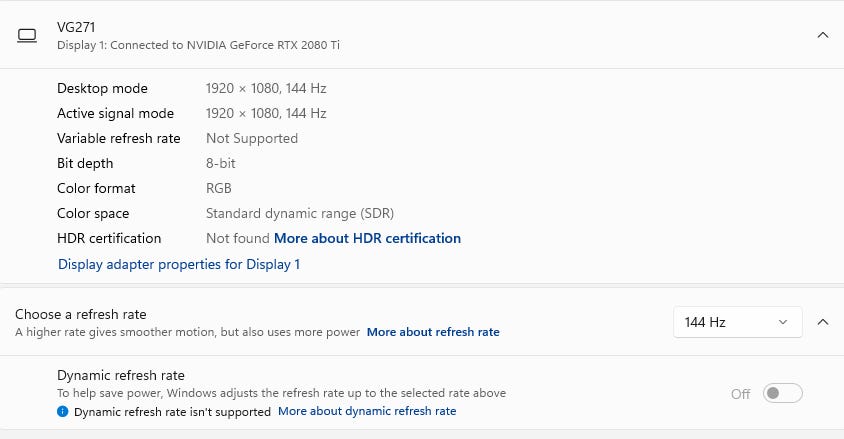Toggle the Dynamic refresh rate switch

[782, 394]
